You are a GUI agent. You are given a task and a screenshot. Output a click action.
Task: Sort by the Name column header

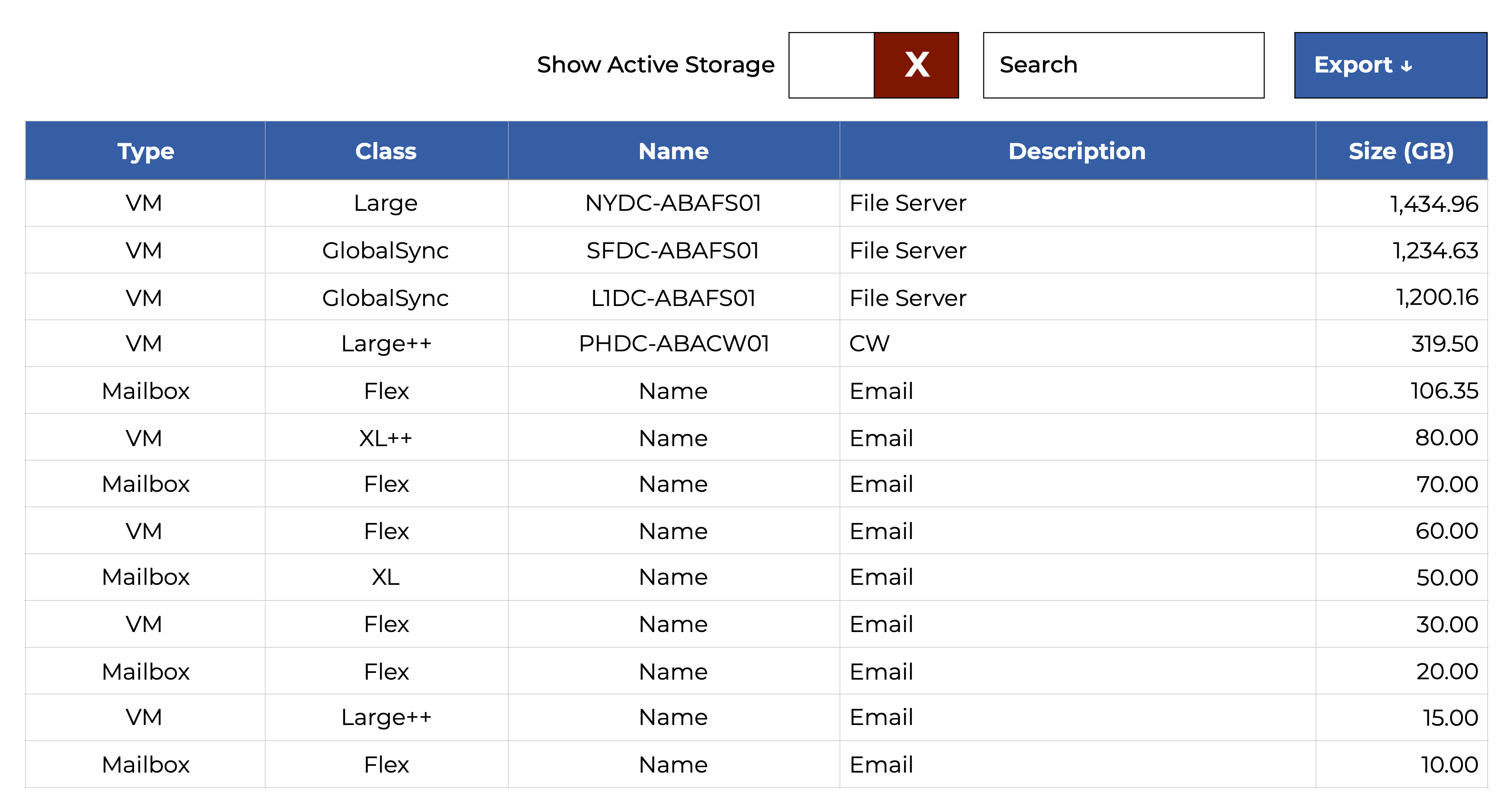[x=673, y=151]
